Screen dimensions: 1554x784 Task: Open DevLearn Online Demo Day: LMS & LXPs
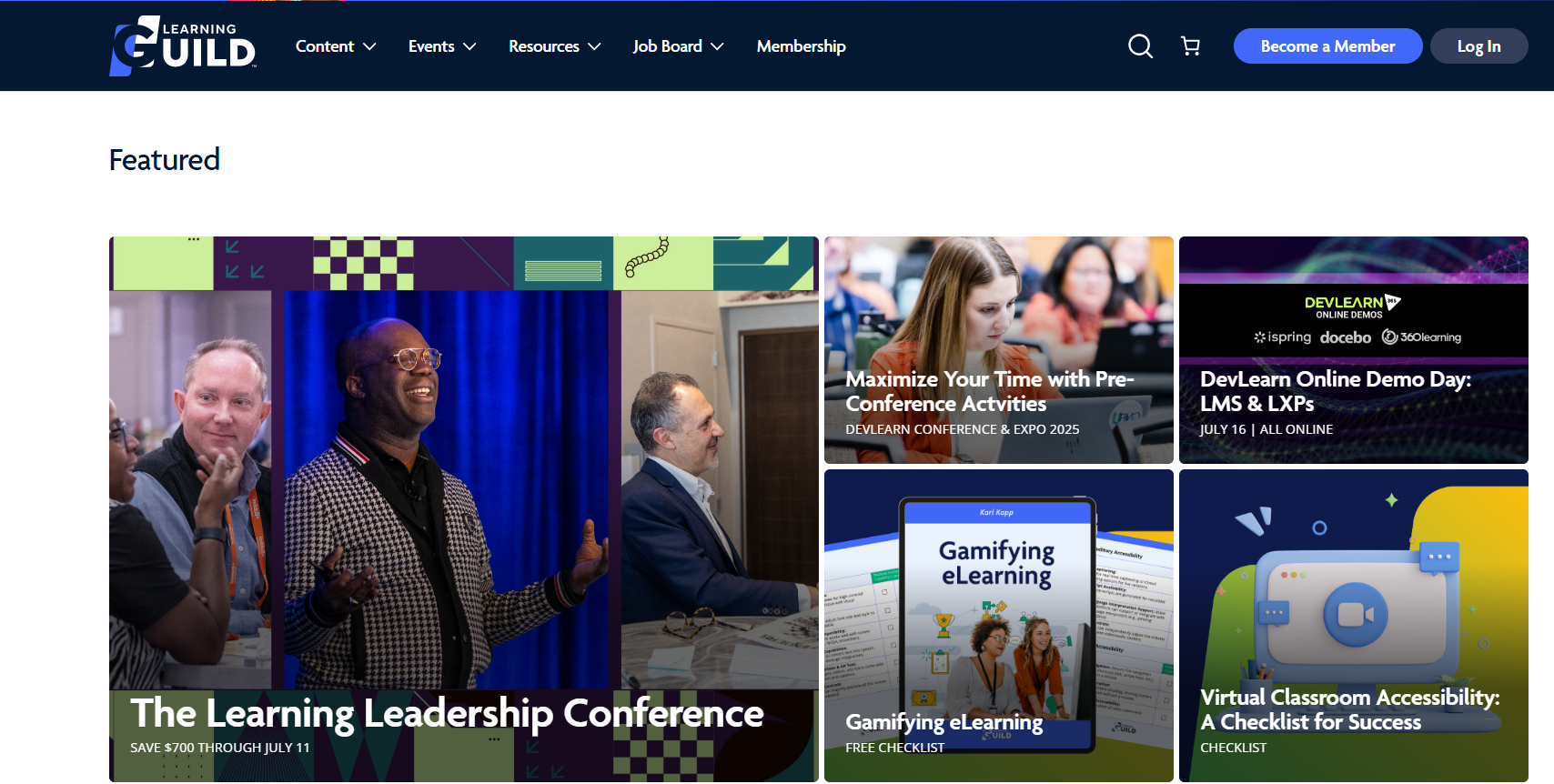tap(1336, 391)
